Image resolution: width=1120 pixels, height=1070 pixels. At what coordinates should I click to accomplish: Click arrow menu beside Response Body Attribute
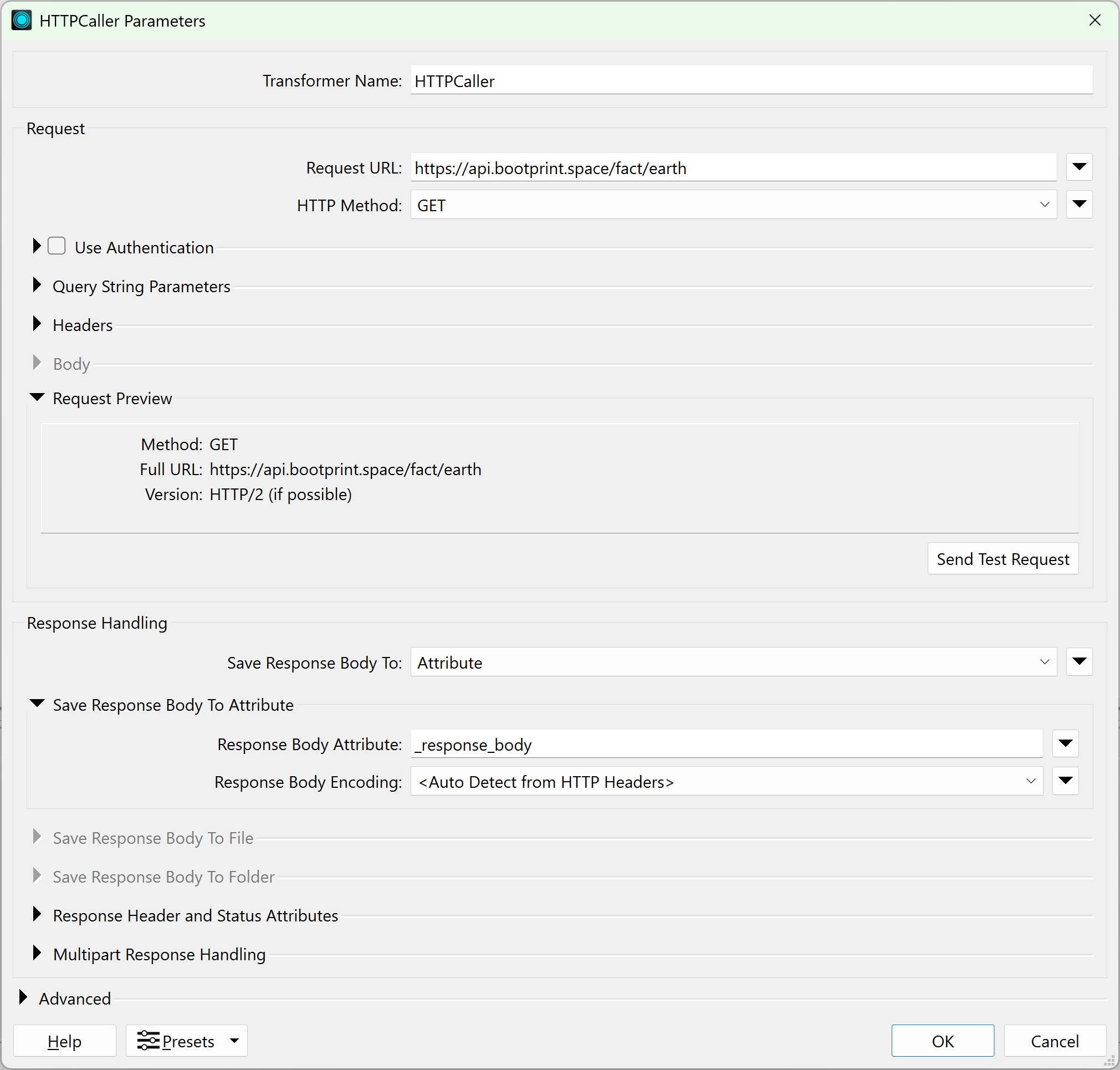pyautogui.click(x=1065, y=743)
